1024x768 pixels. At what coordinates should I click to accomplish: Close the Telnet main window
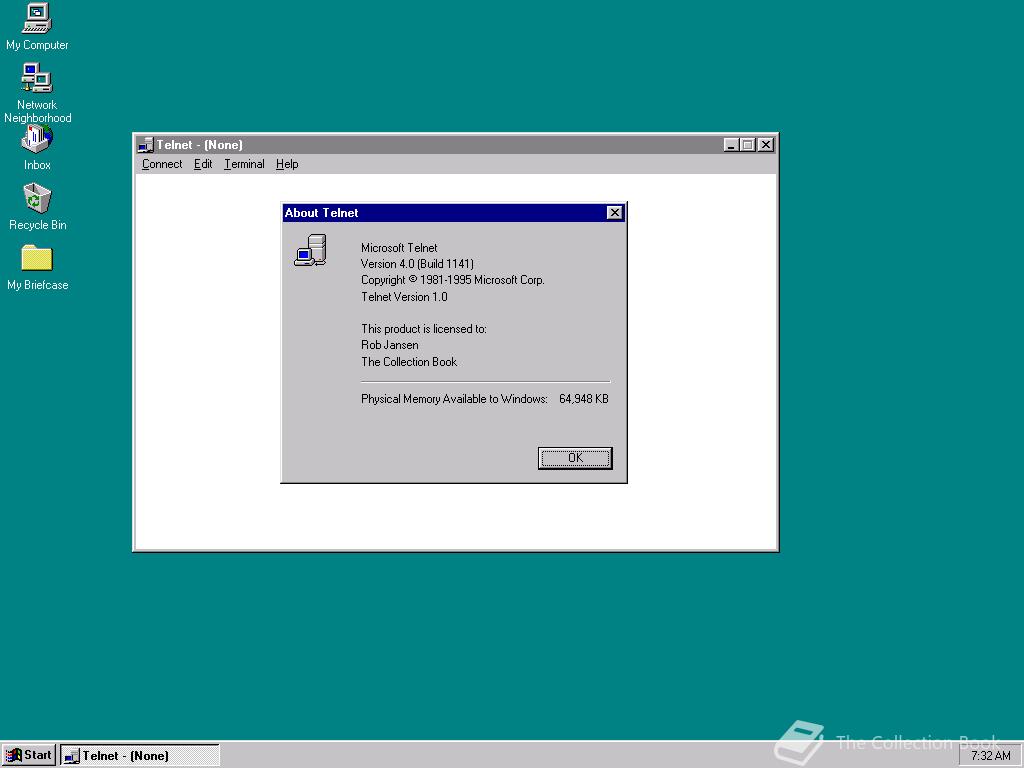tap(766, 145)
